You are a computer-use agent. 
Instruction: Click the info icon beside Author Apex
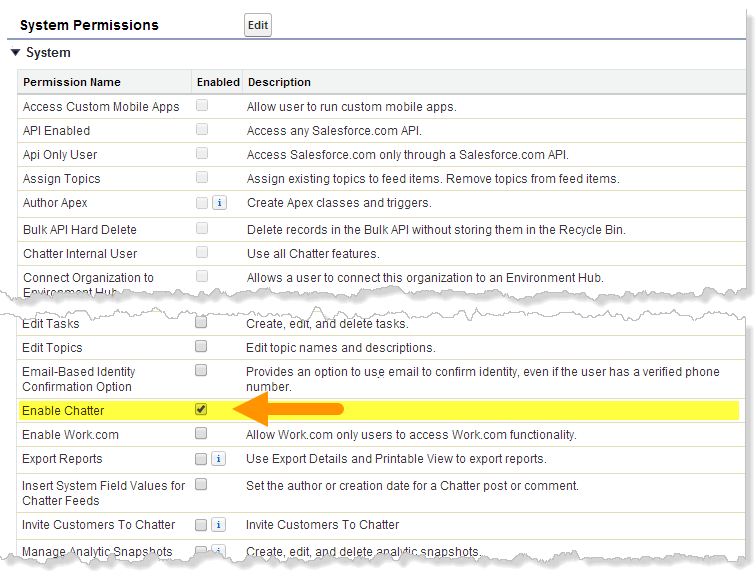click(219, 203)
